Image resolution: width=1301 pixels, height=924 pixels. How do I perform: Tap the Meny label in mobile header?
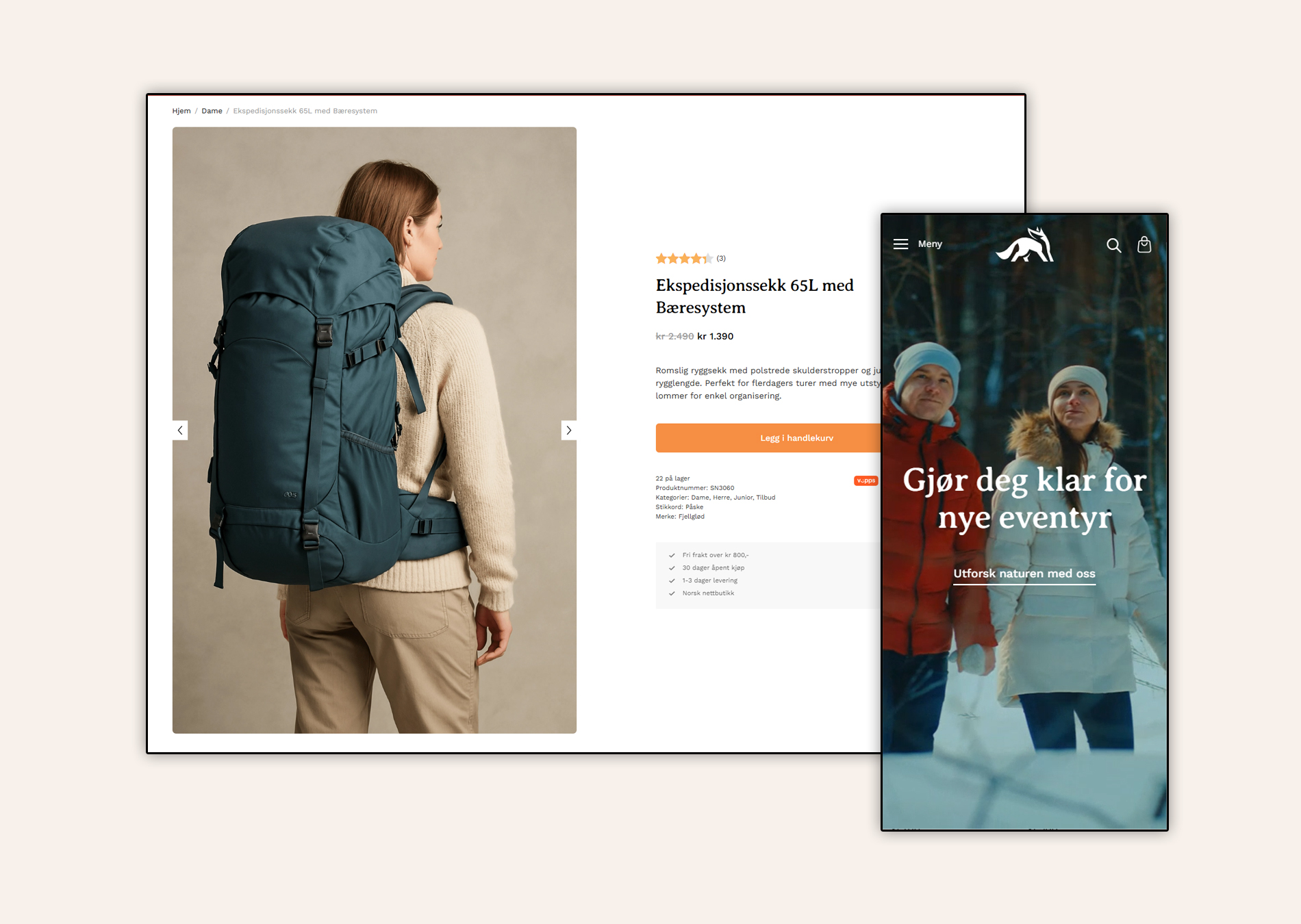coord(930,244)
